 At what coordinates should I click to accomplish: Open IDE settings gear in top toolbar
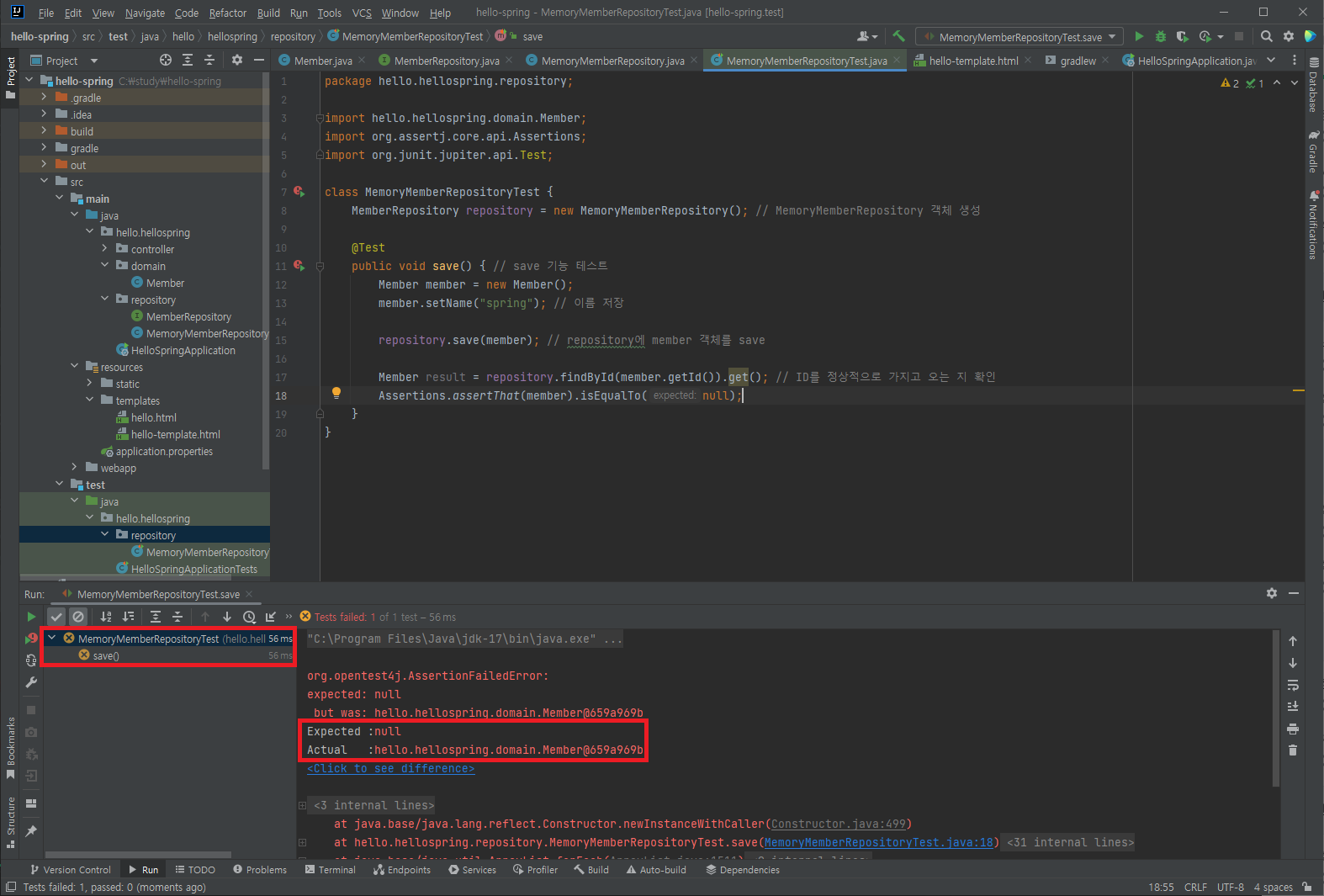tap(1289, 36)
